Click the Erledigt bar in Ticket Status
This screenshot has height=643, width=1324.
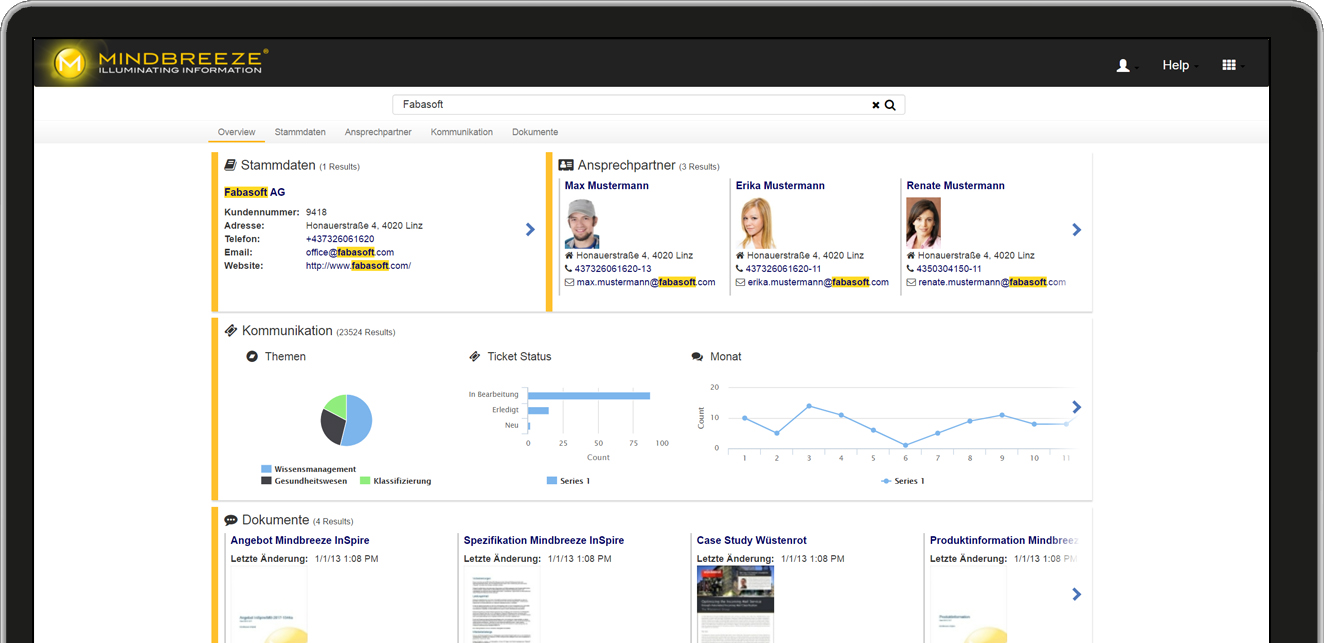point(538,410)
